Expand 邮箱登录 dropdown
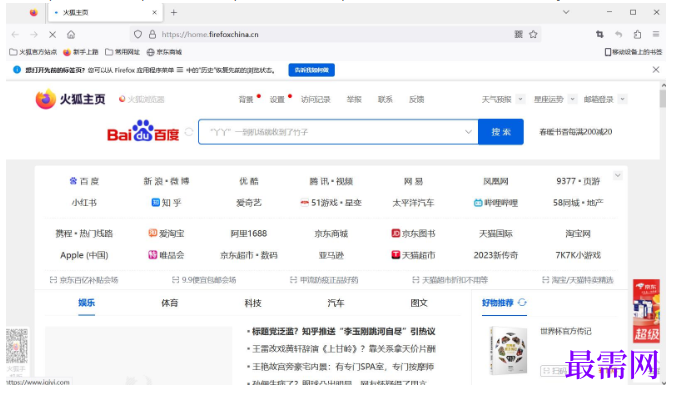 point(622,99)
